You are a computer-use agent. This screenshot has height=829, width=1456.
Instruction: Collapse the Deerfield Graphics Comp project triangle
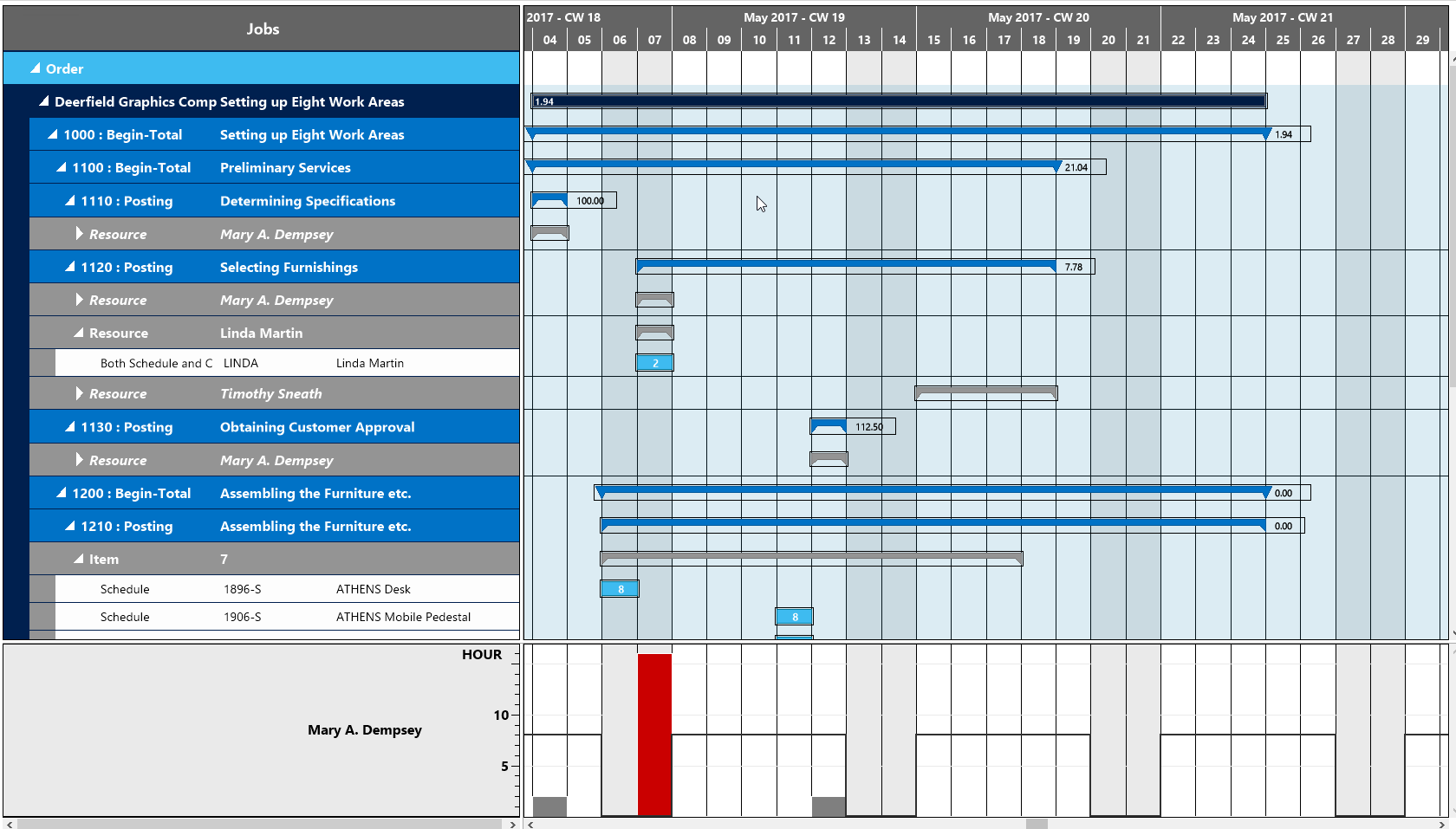tap(43, 101)
